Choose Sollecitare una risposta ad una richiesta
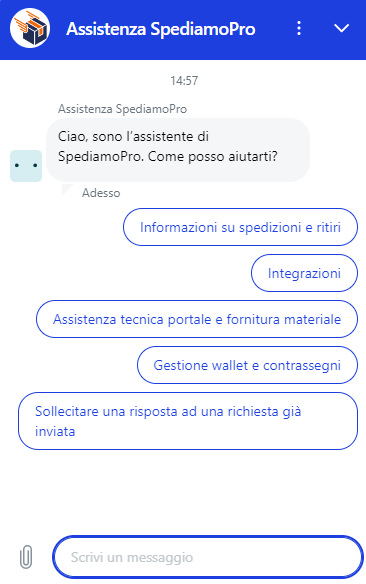The image size is (366, 584). [x=188, y=421]
